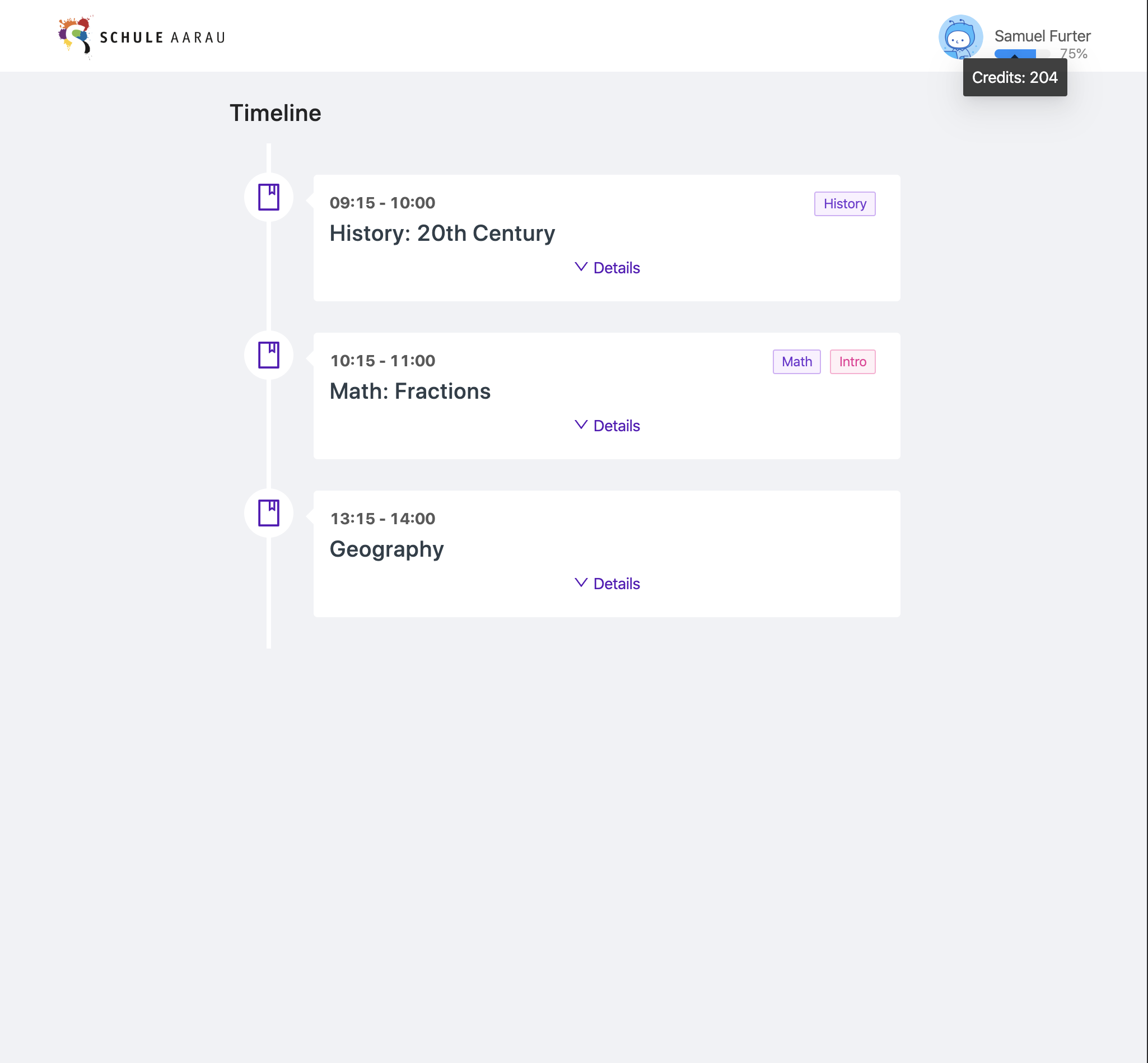Click the Schule Aarau logo
The height and width of the screenshot is (1063, 1148).
142,38
